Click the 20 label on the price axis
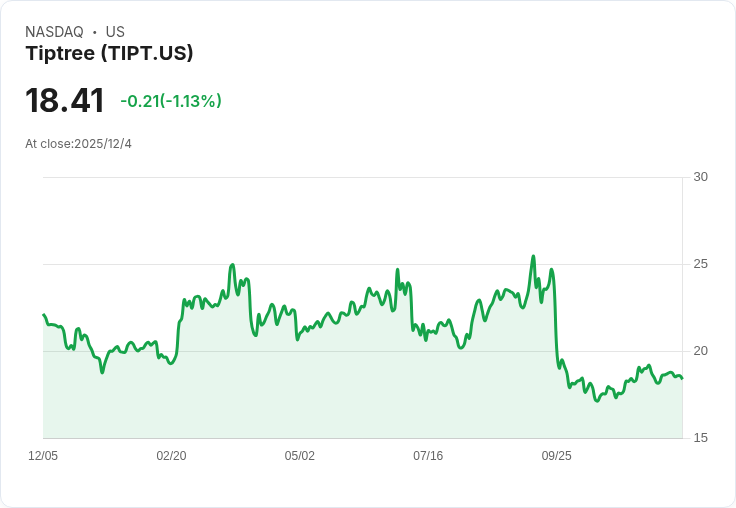This screenshot has width=736, height=508. [x=700, y=351]
